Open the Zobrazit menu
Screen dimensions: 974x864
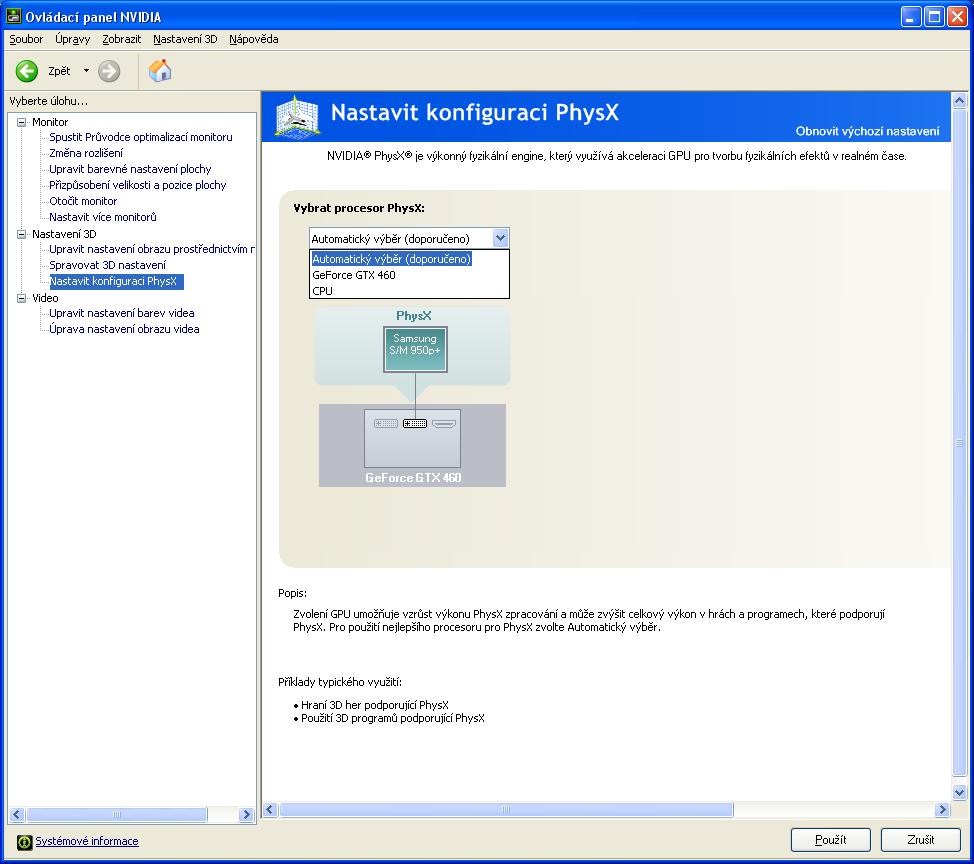tap(122, 39)
